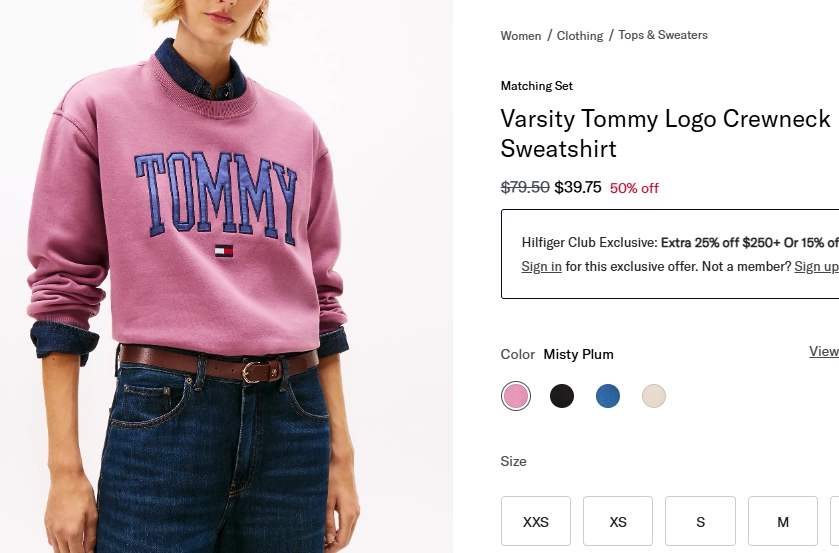Select the pink Misty Plum color swatch
The image size is (839, 553).
[516, 396]
